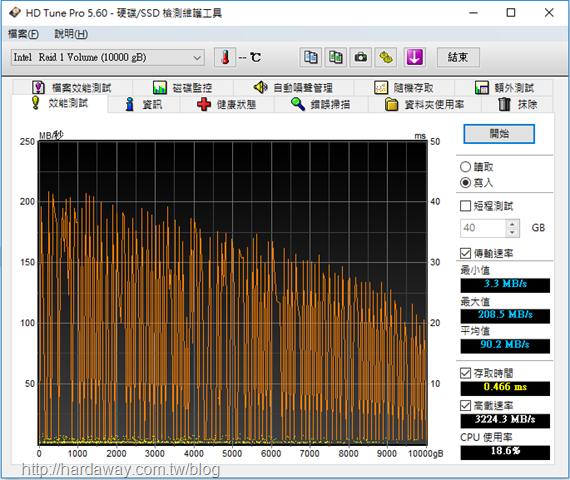Open the 錯誤掃描 magnifier tab

[321, 105]
